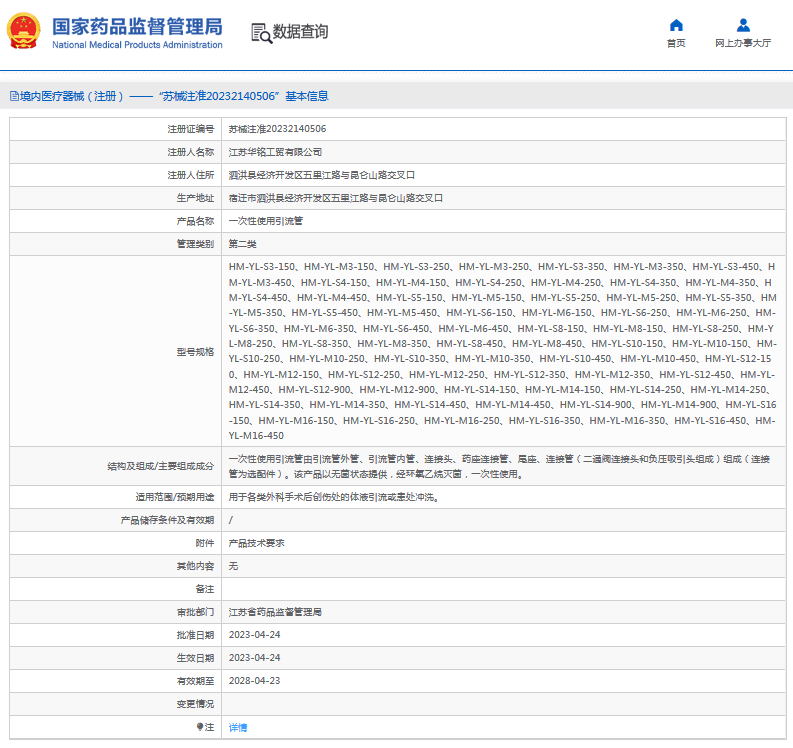Click the 注册人住所 row label
The height and width of the screenshot is (748, 793).
tap(191, 175)
